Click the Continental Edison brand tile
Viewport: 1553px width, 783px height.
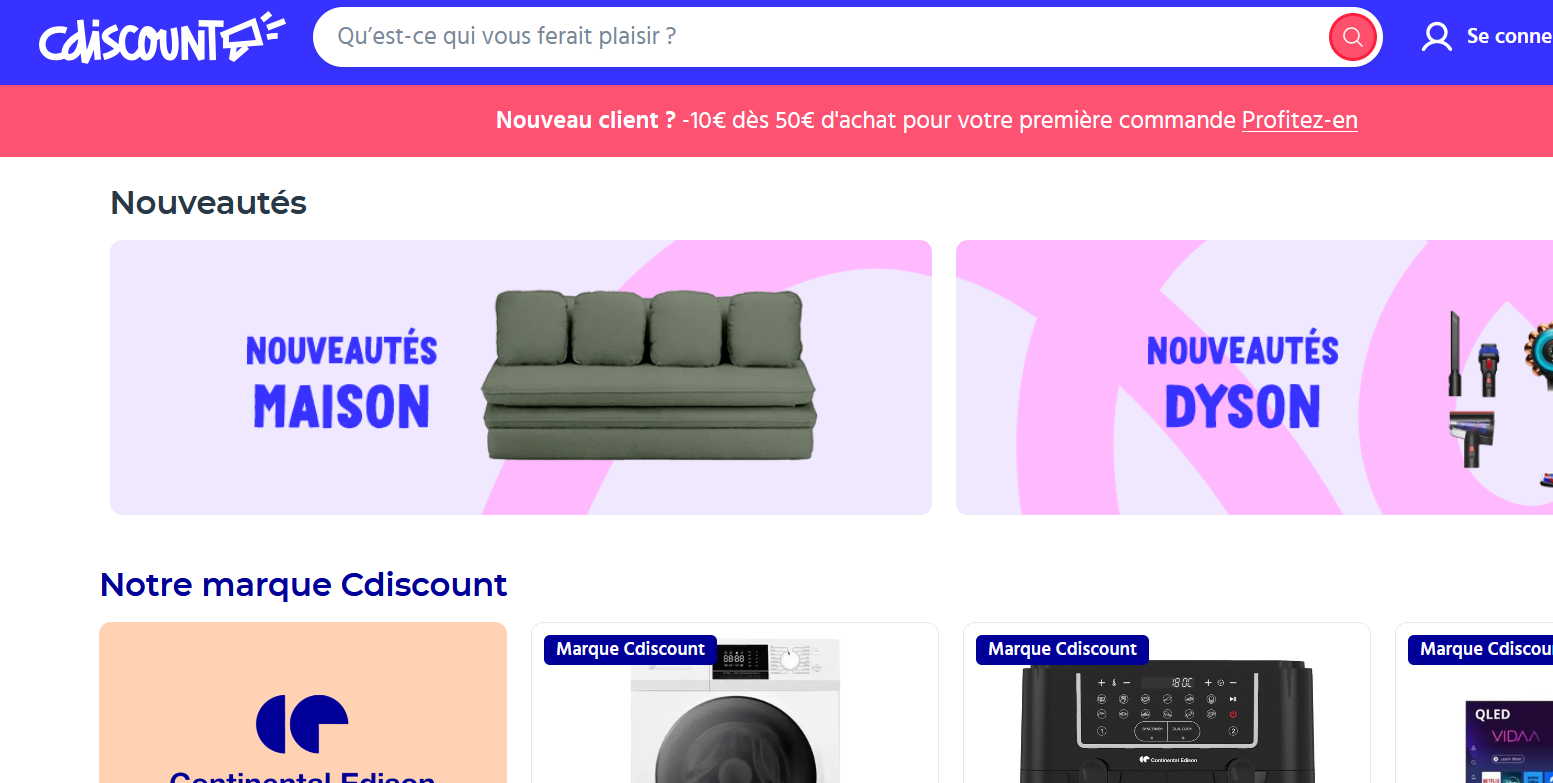[303, 703]
